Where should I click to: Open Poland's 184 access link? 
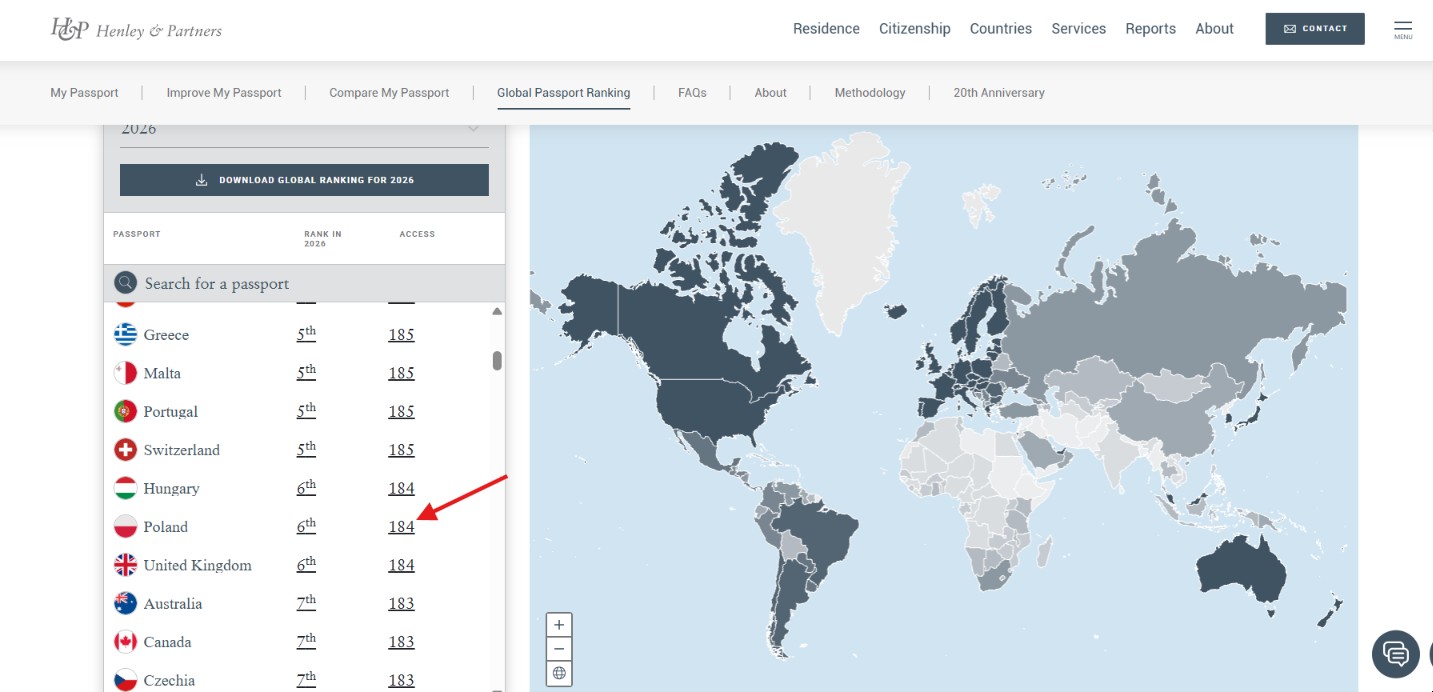(401, 527)
